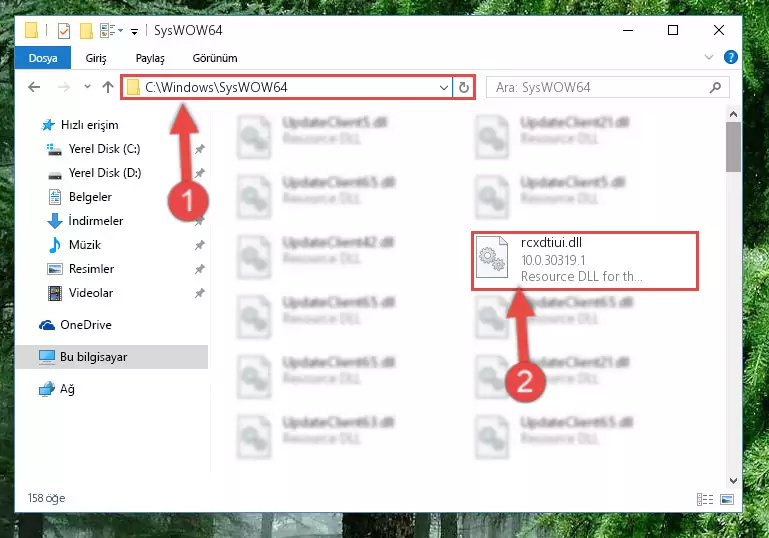Go up one folder level arrow

(x=108, y=87)
